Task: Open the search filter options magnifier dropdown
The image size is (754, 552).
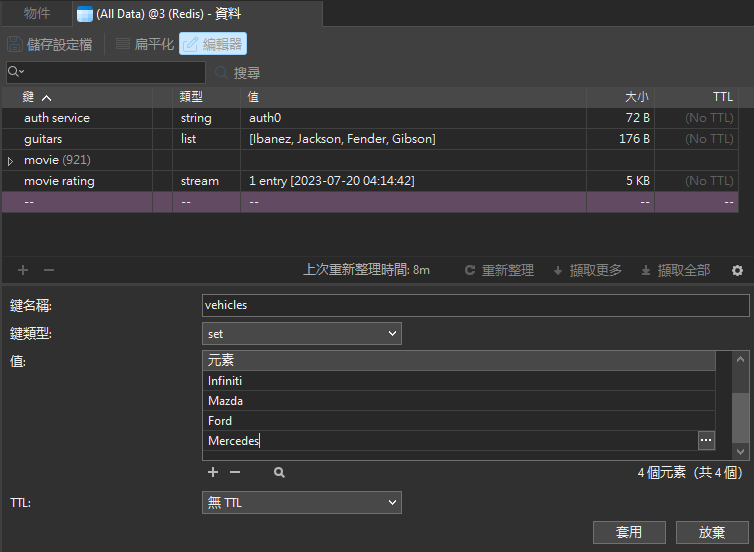Action: coord(16,72)
